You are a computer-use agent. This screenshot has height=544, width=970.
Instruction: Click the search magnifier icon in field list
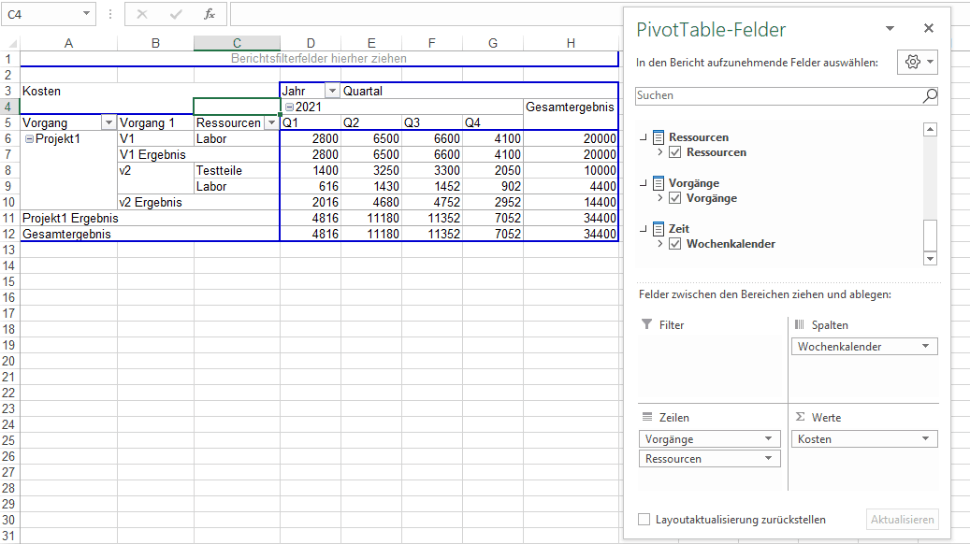click(x=930, y=95)
